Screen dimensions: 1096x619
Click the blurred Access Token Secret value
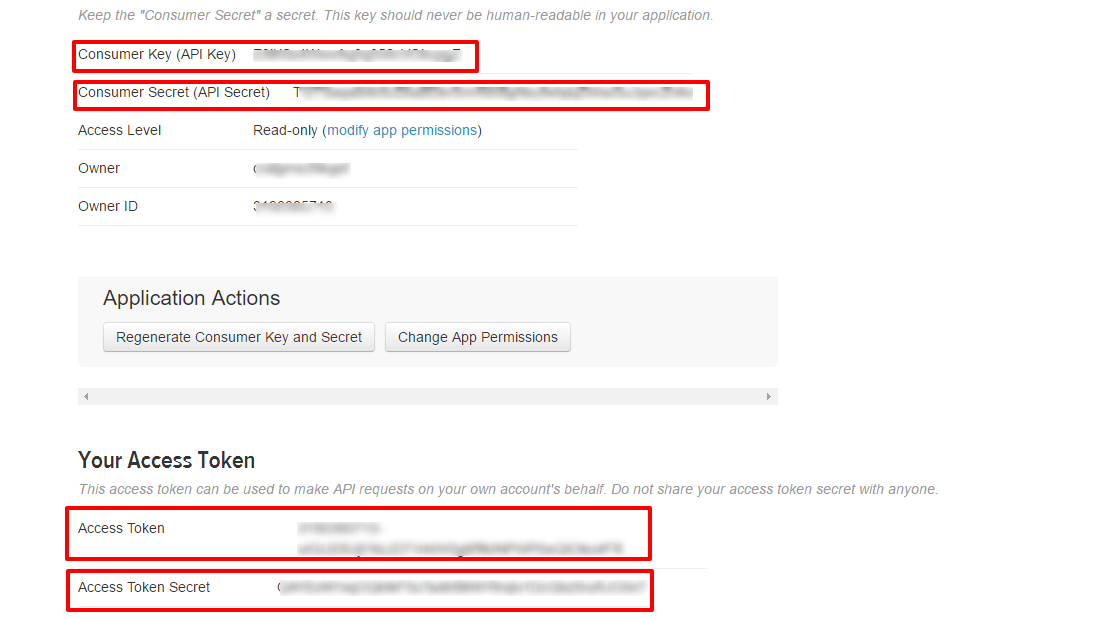click(x=461, y=588)
